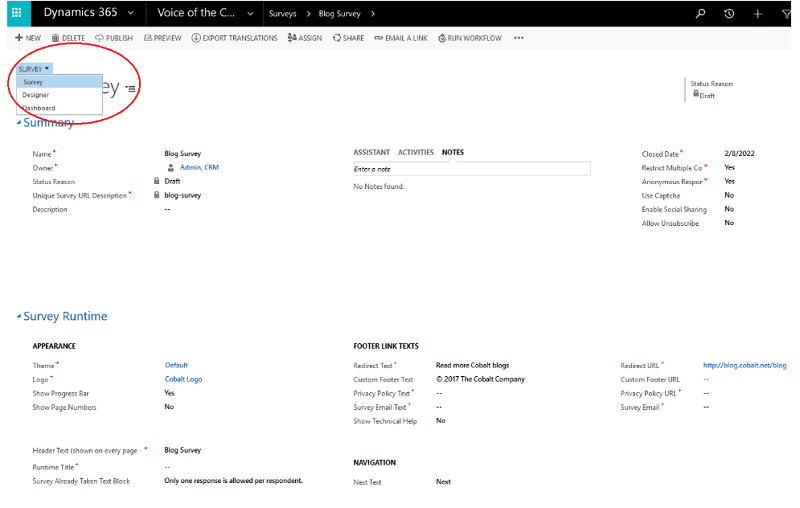
Task: Toggle Show Progress Bar value Yes
Action: tap(169, 393)
